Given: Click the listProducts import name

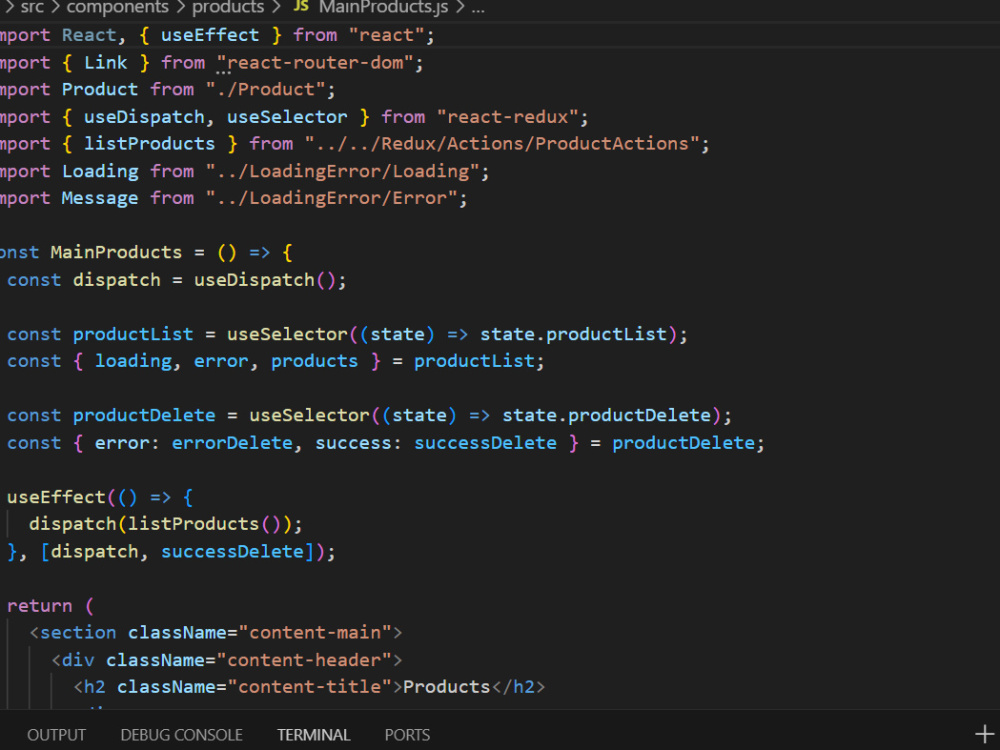Looking at the screenshot, I should (149, 143).
